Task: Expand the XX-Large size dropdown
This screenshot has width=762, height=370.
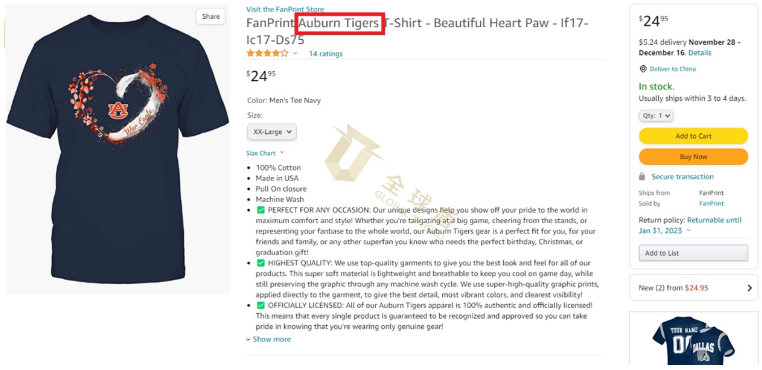Action: (272, 131)
